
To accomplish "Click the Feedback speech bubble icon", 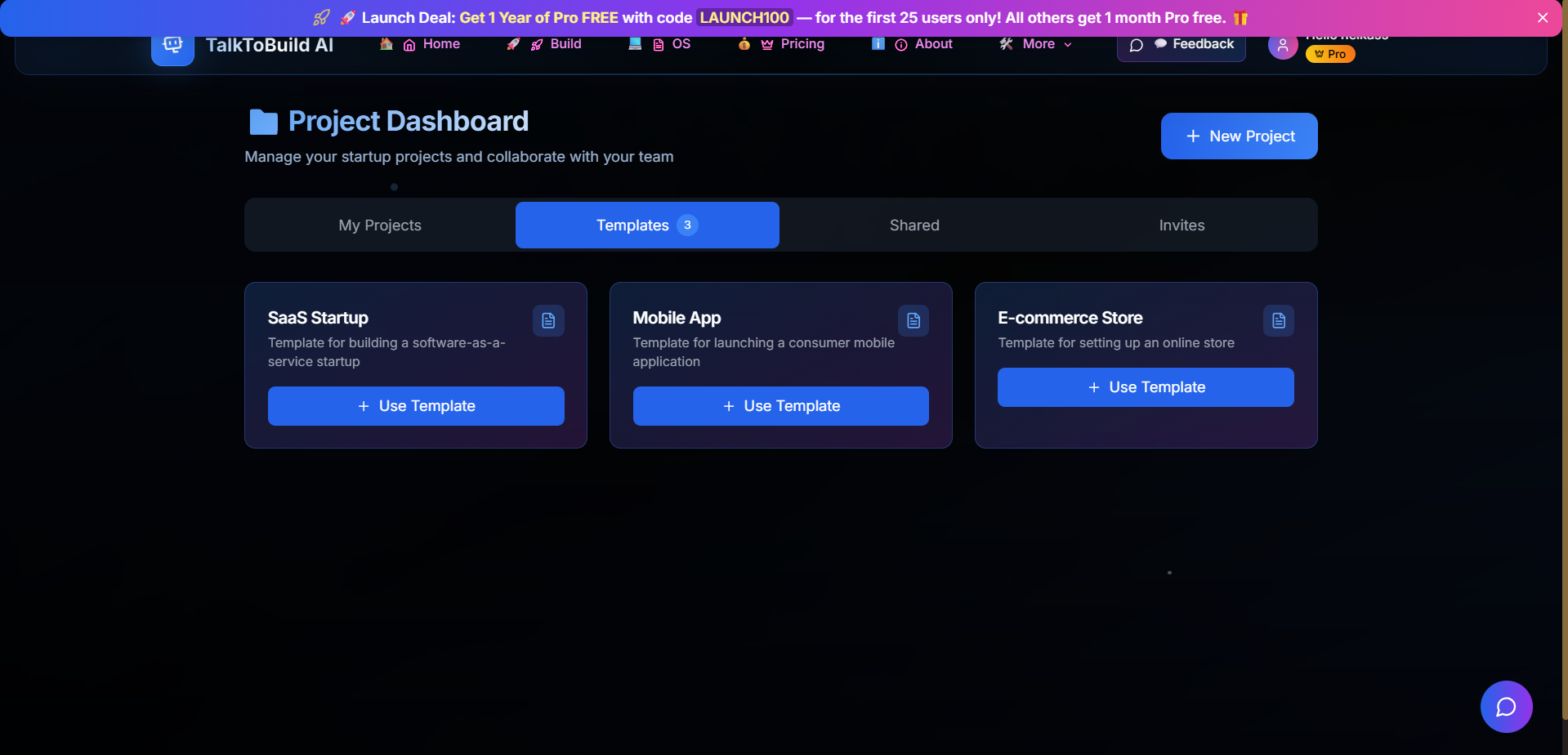I will tap(1137, 45).
